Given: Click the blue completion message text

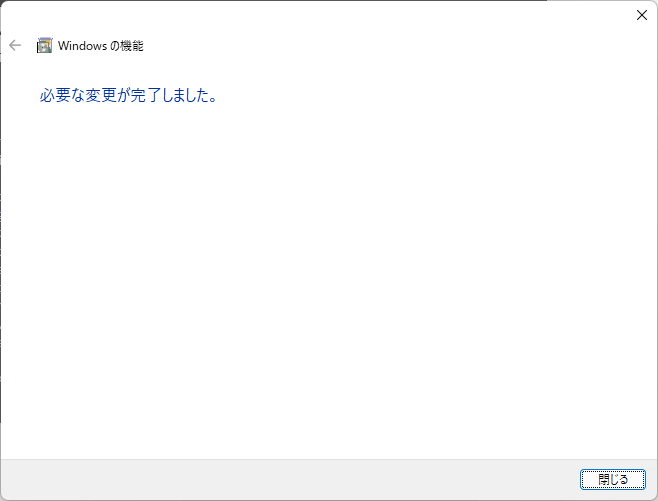Looking at the screenshot, I should pyautogui.click(x=128, y=95).
